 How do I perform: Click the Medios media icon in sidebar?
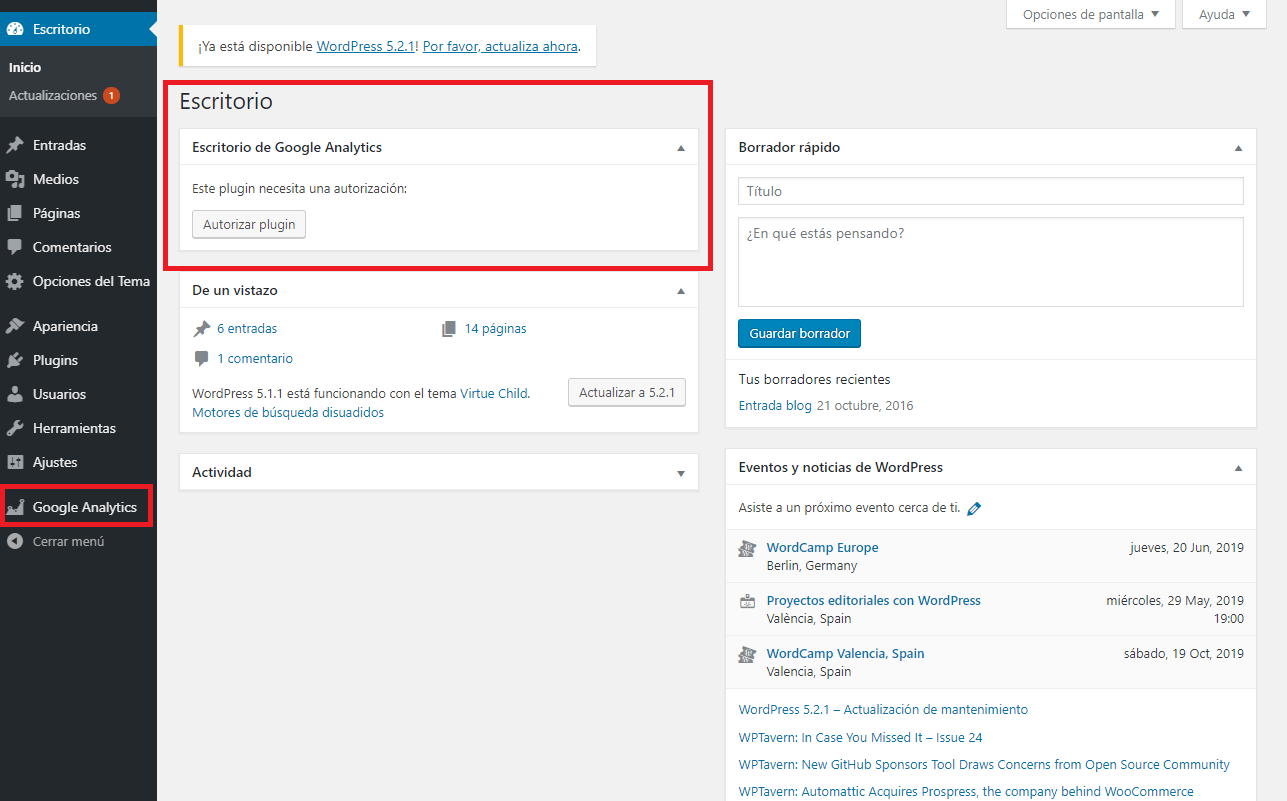(15, 179)
